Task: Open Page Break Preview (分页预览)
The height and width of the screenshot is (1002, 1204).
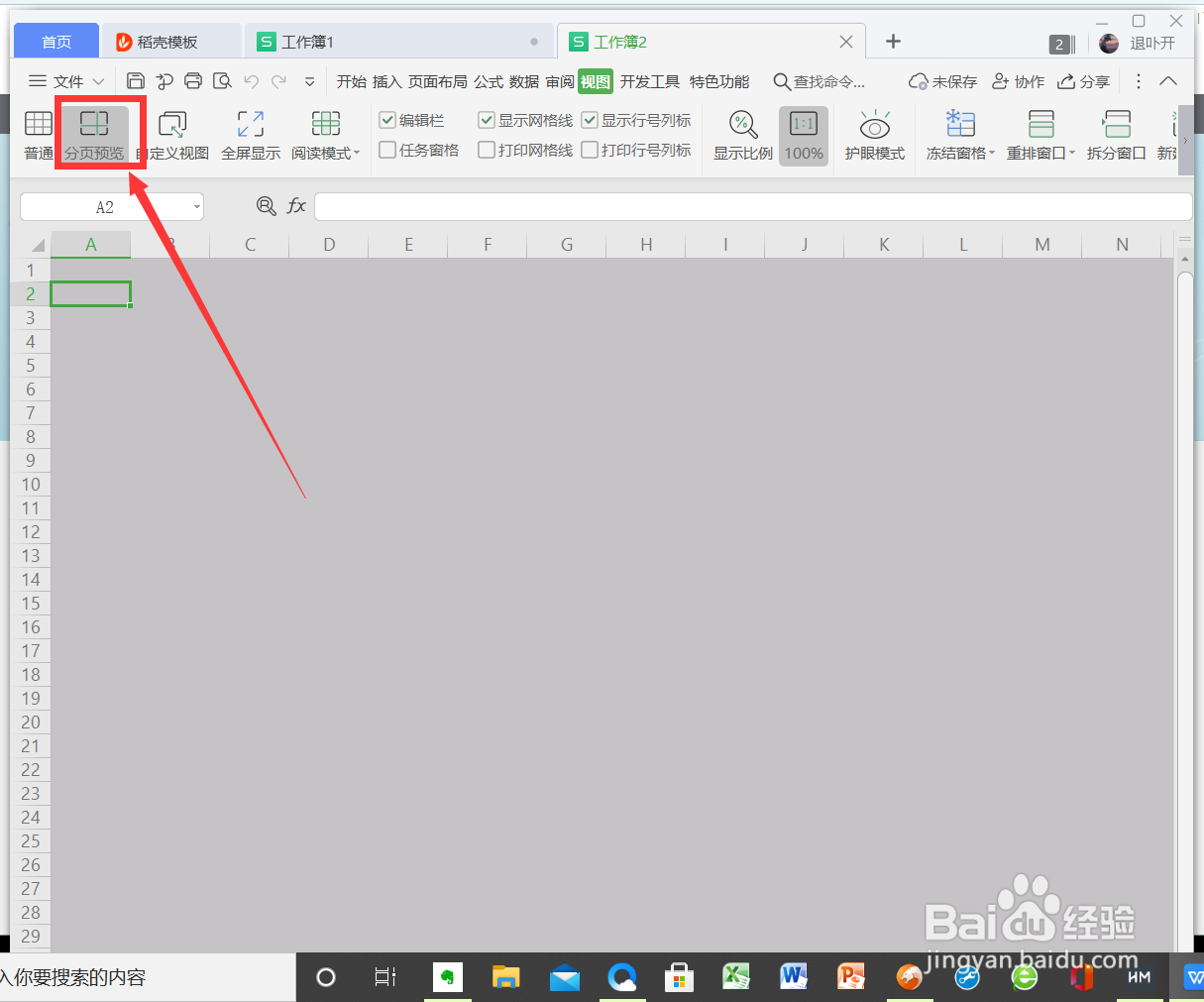Action: 95,135
